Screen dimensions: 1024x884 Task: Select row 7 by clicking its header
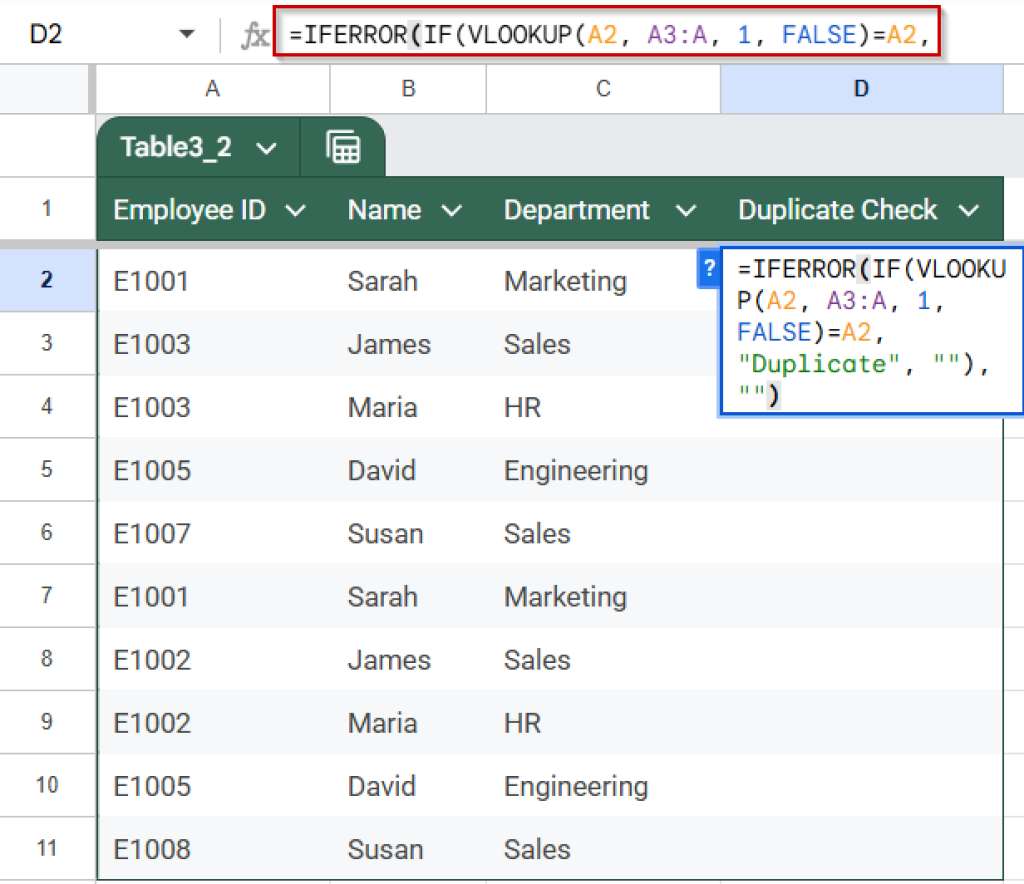[48, 596]
